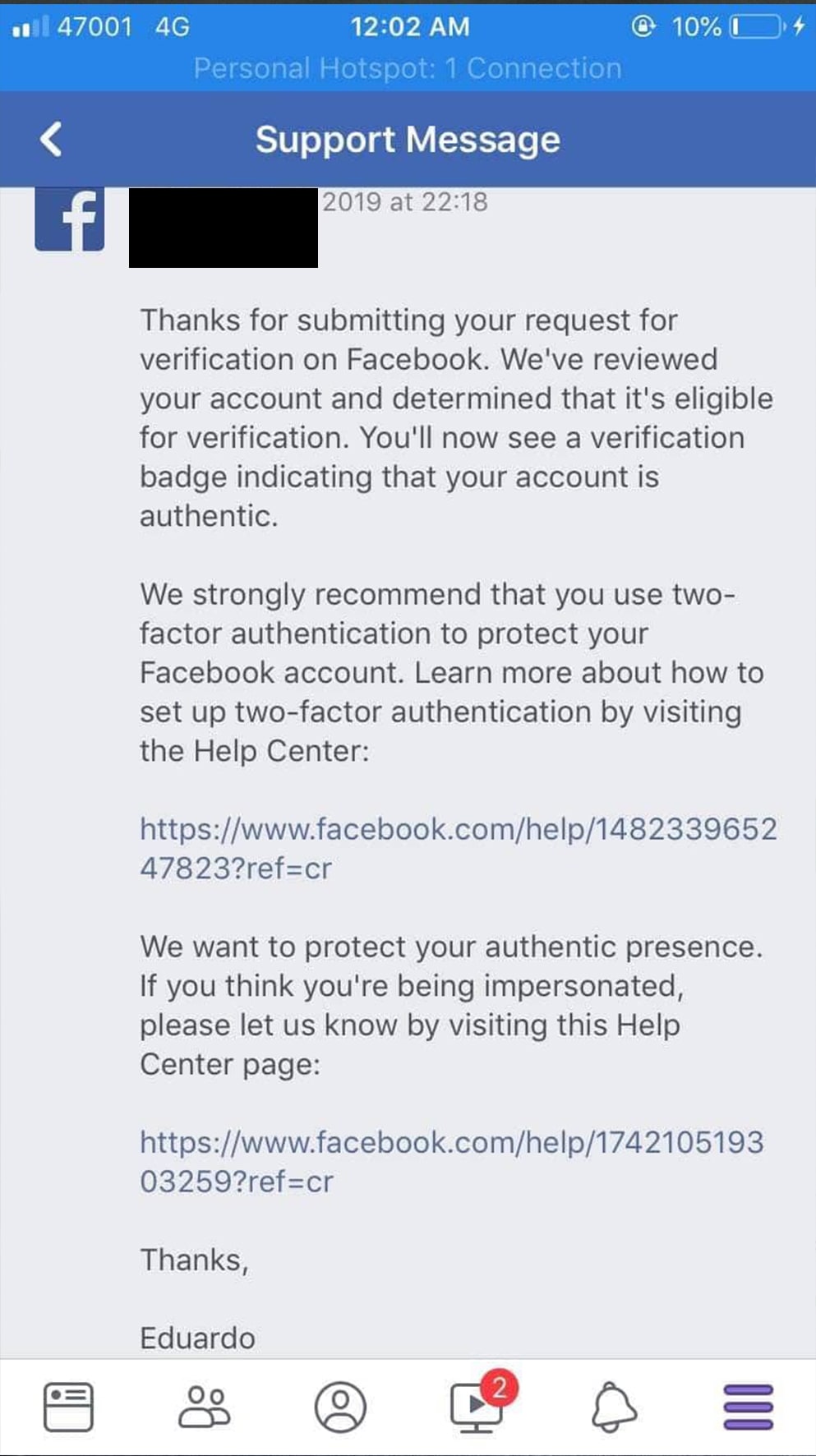This screenshot has width=816, height=1456.
Task: Open the Profile tab icon
Action: pos(340,1406)
